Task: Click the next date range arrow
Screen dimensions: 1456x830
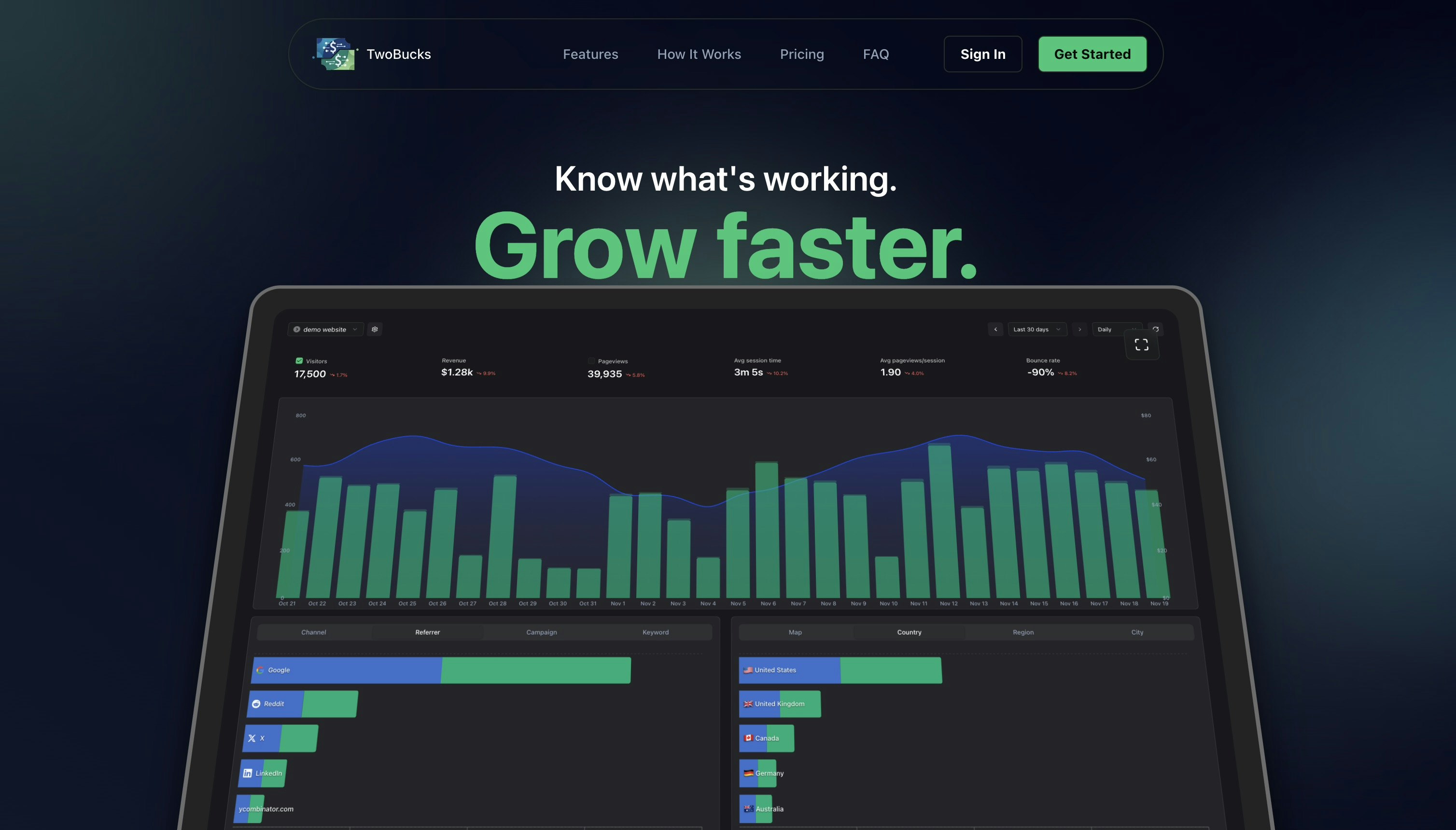Action: (1080, 329)
